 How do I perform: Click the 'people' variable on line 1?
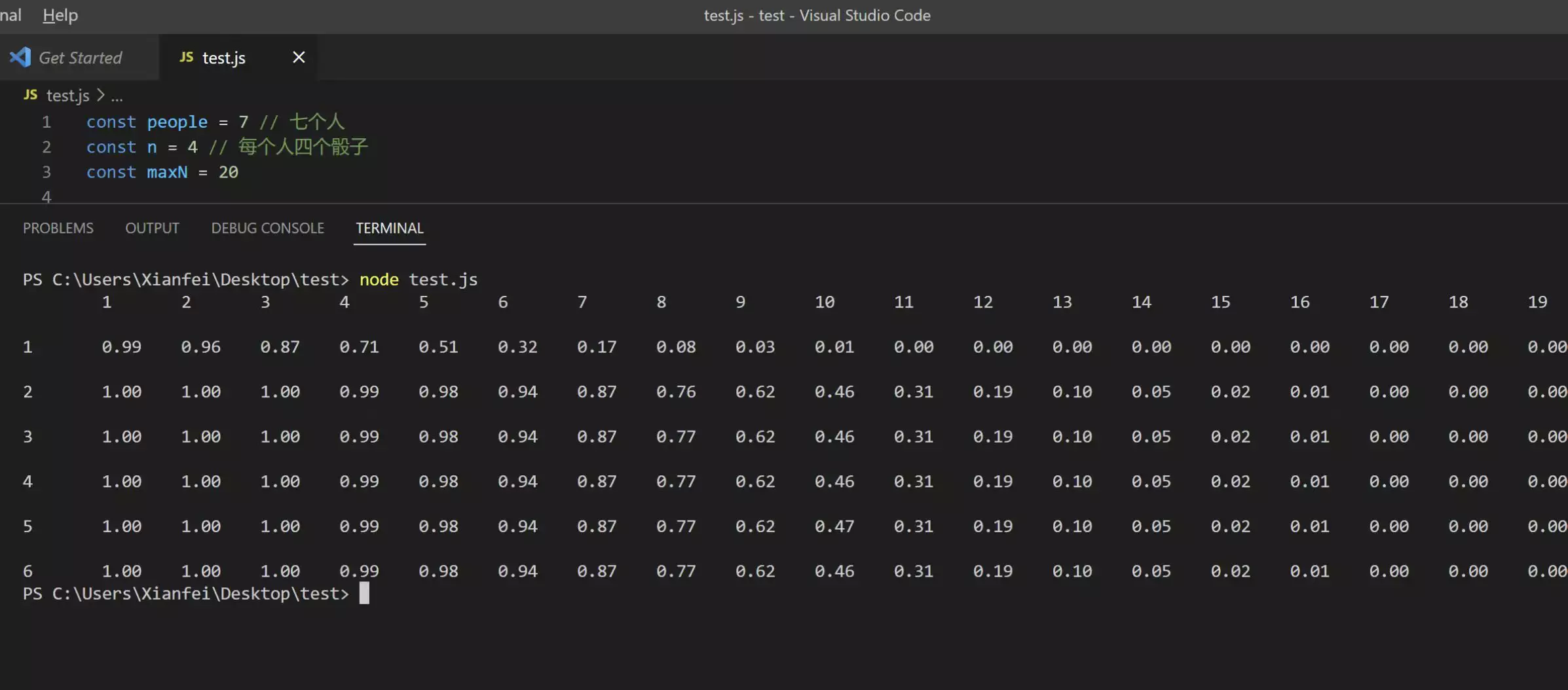pos(177,122)
